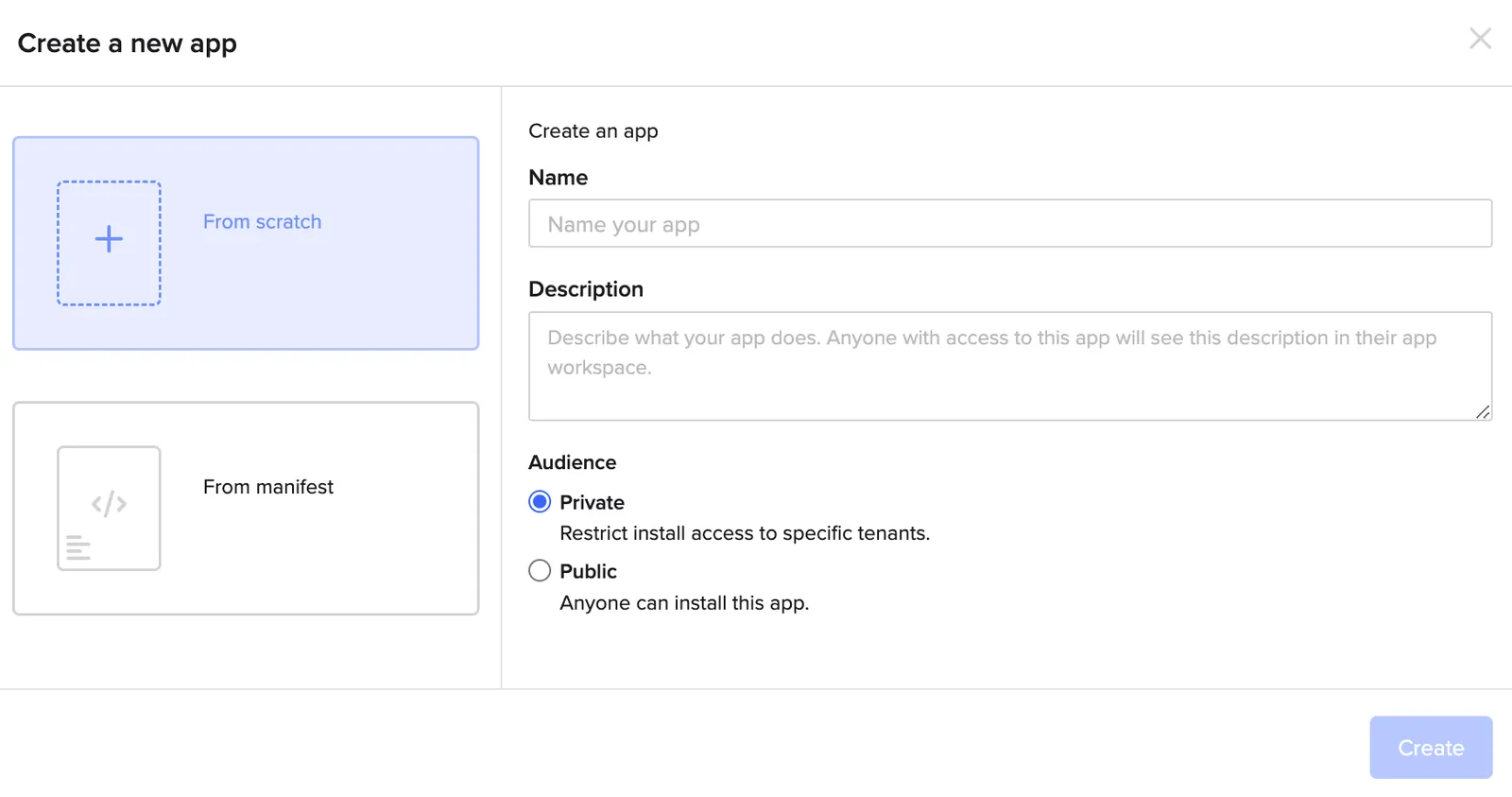Click the 'Audience' label
The image size is (1512, 797).
(573, 462)
